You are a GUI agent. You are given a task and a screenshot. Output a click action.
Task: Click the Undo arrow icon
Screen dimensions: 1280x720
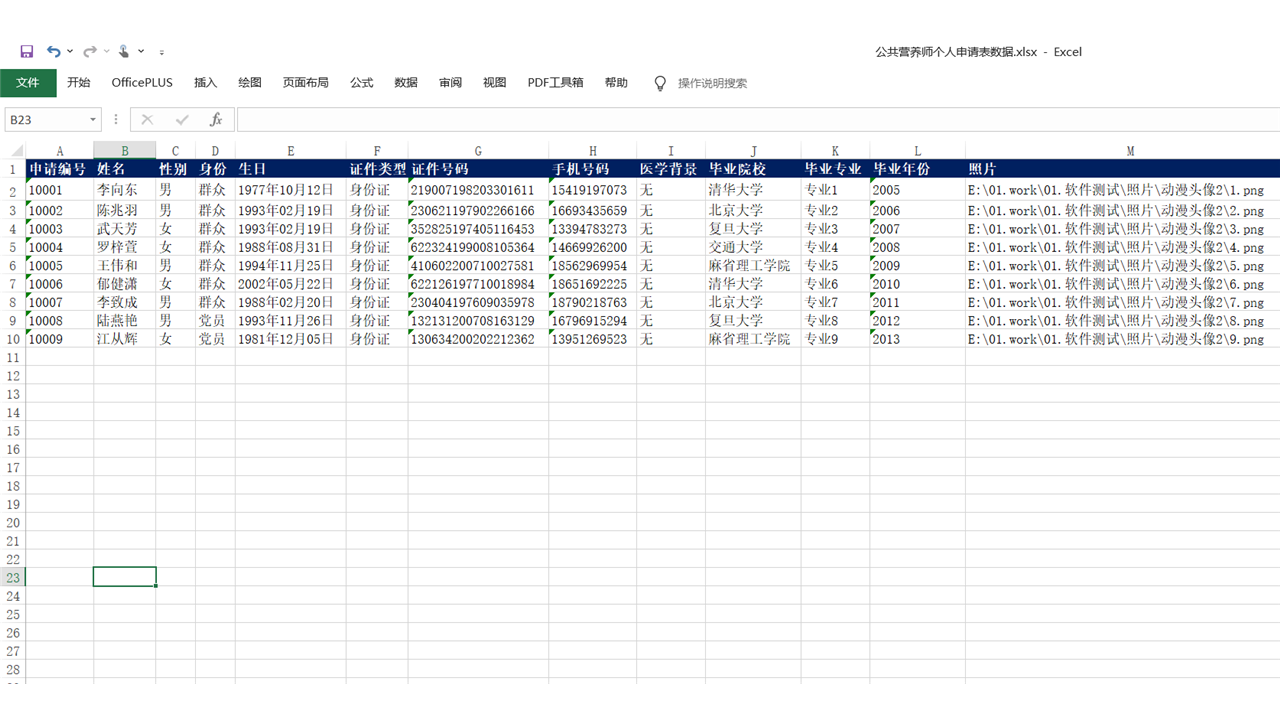53,51
